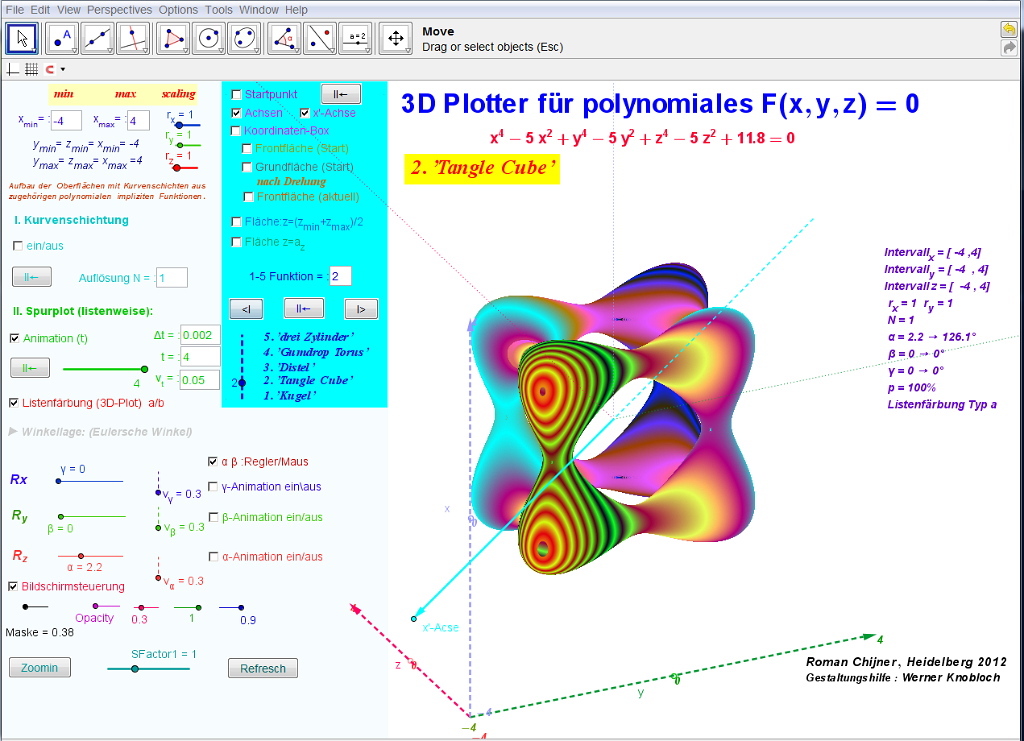Open the Perspectives menu
1024x741 pixels.
(120, 10)
